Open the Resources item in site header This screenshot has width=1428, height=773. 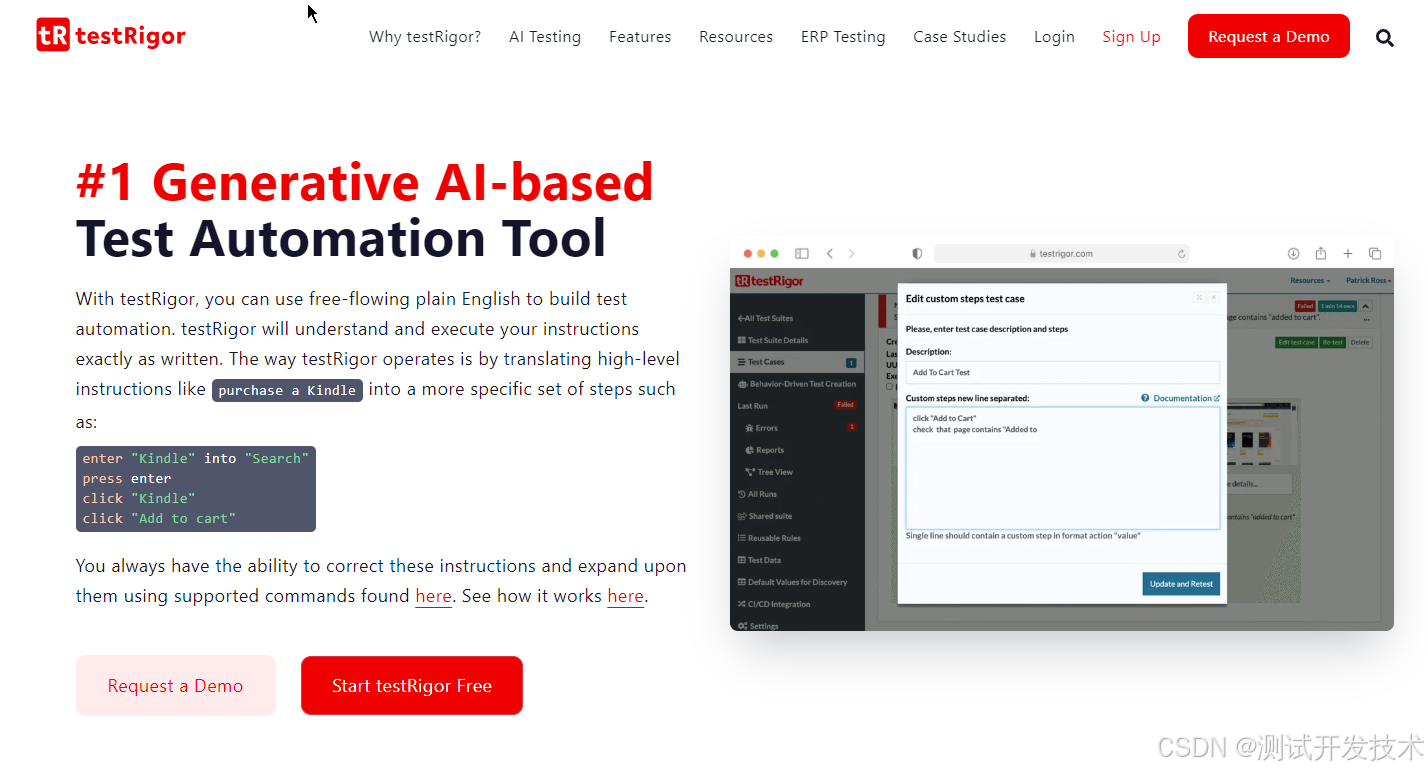(x=736, y=37)
